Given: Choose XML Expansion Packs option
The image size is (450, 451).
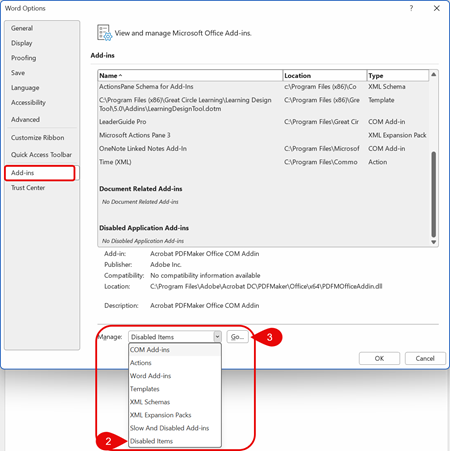Looking at the screenshot, I should [x=175, y=415].
